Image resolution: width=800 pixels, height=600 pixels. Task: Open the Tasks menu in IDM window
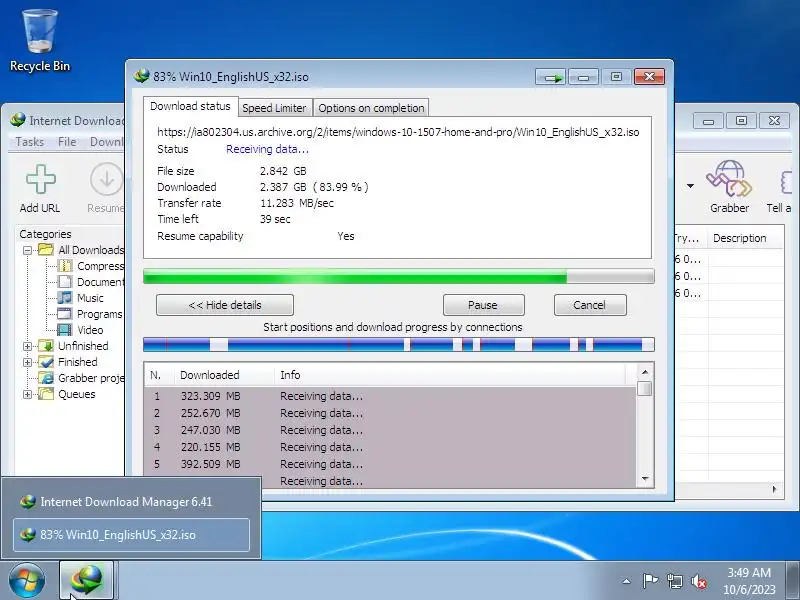coord(30,142)
